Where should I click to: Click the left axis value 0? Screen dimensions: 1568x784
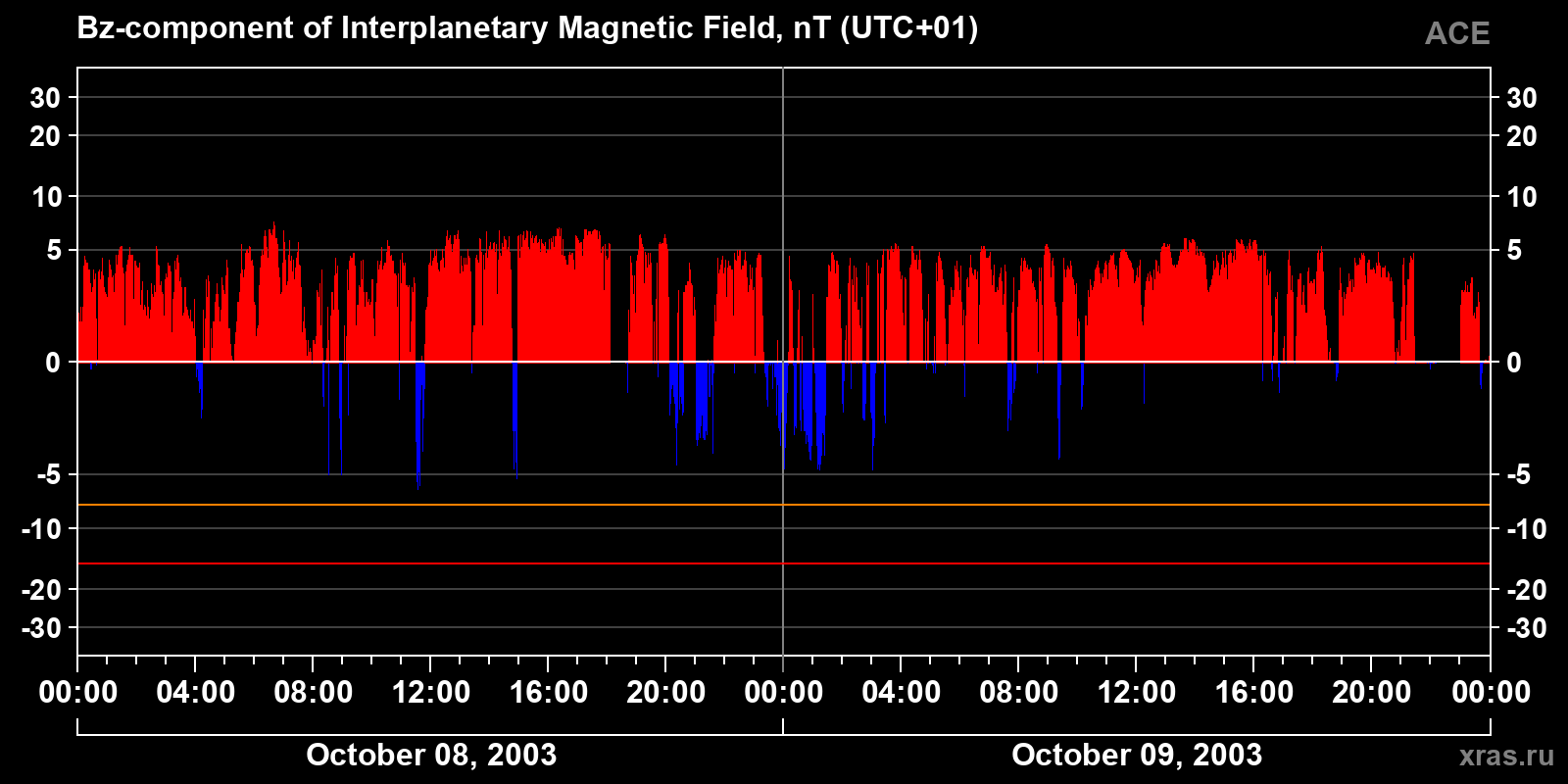coord(53,363)
